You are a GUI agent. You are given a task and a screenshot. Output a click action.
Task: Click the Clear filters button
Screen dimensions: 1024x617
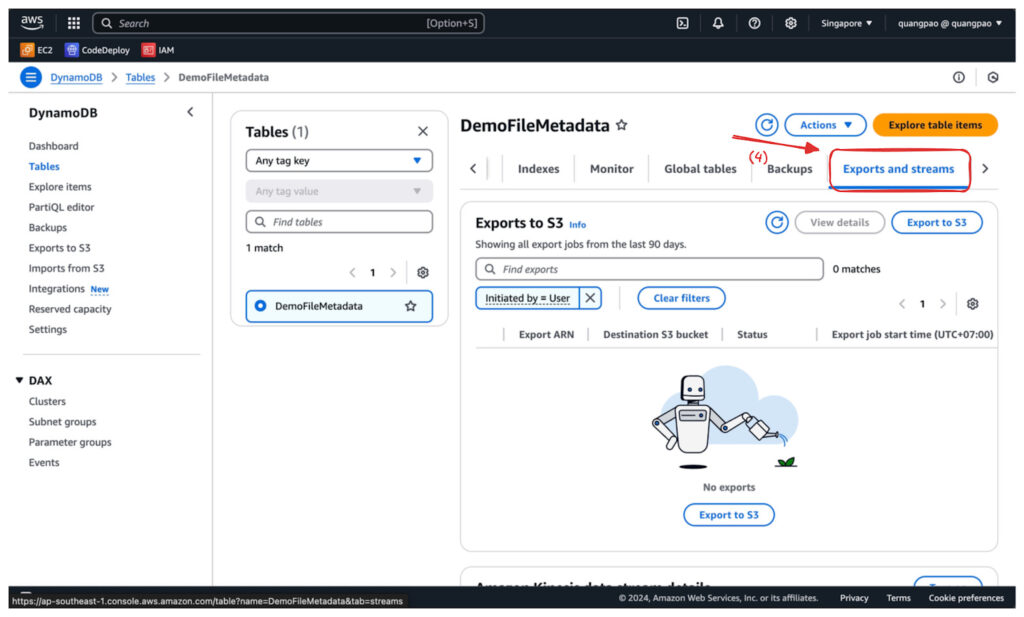681,298
